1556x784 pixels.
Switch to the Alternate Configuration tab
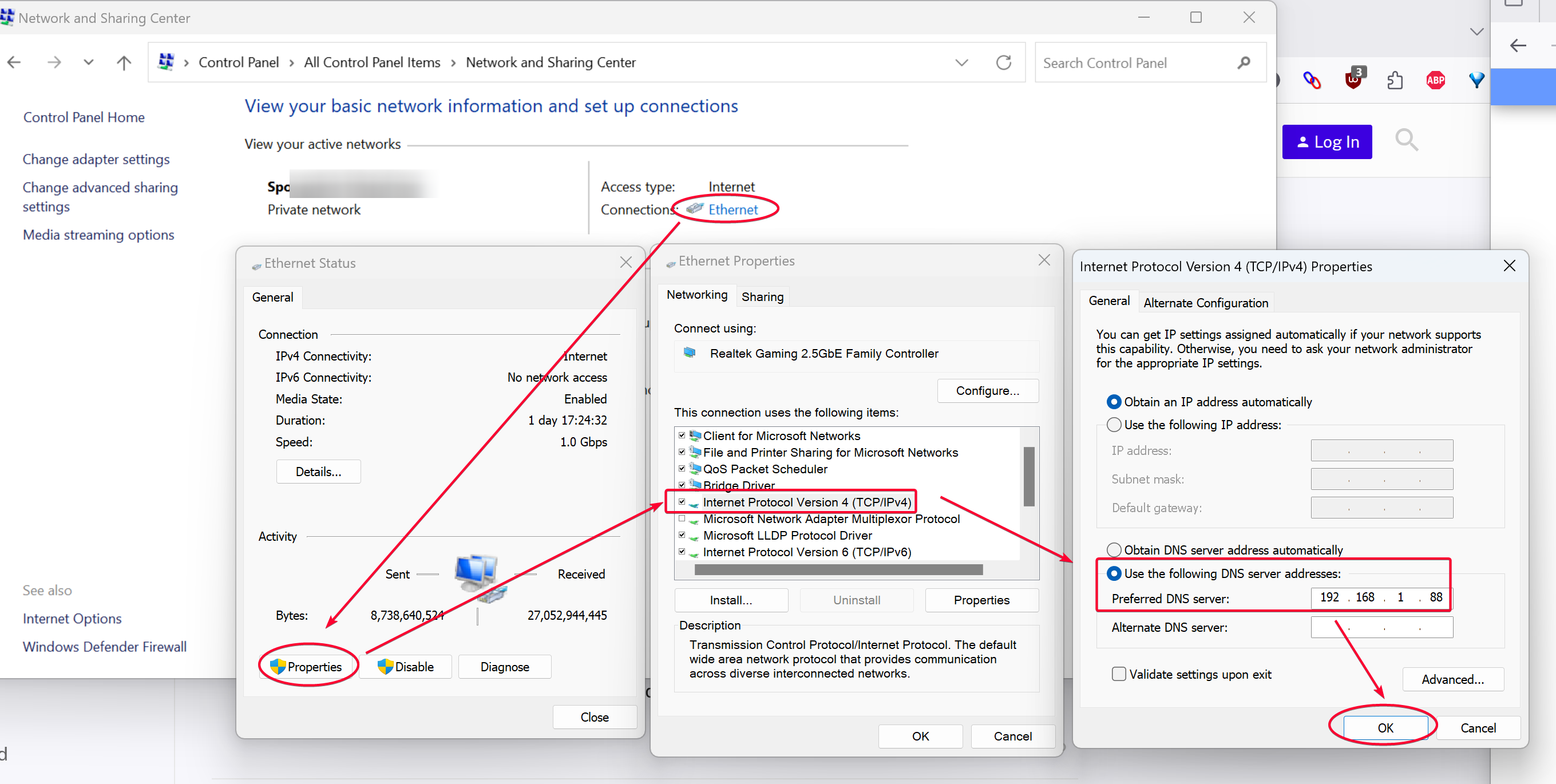(1206, 303)
